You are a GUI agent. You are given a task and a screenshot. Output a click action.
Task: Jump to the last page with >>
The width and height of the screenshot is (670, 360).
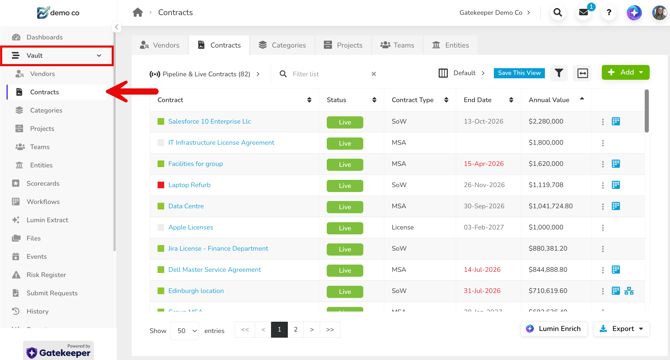click(x=330, y=330)
